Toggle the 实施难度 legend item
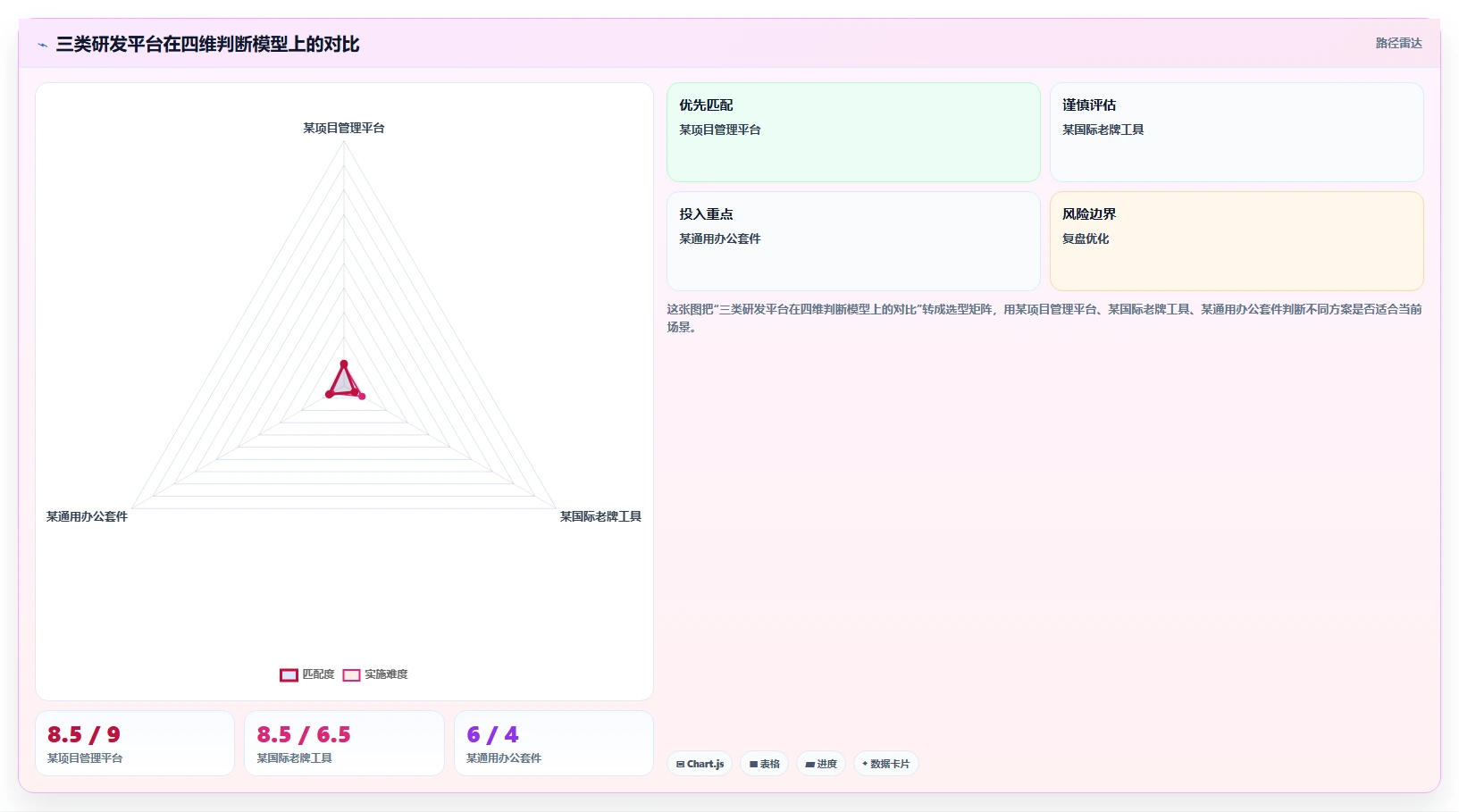Viewport: 1459px width, 812px height. click(375, 674)
